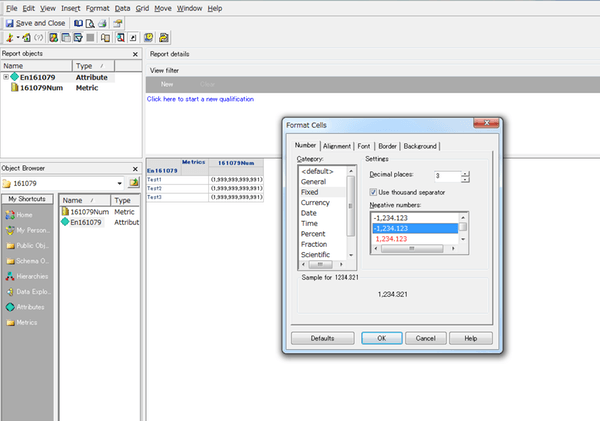Viewport: 600px width, 421px height.
Task: Click the page-by clipboard-style toolbar icon
Action: (105, 38)
